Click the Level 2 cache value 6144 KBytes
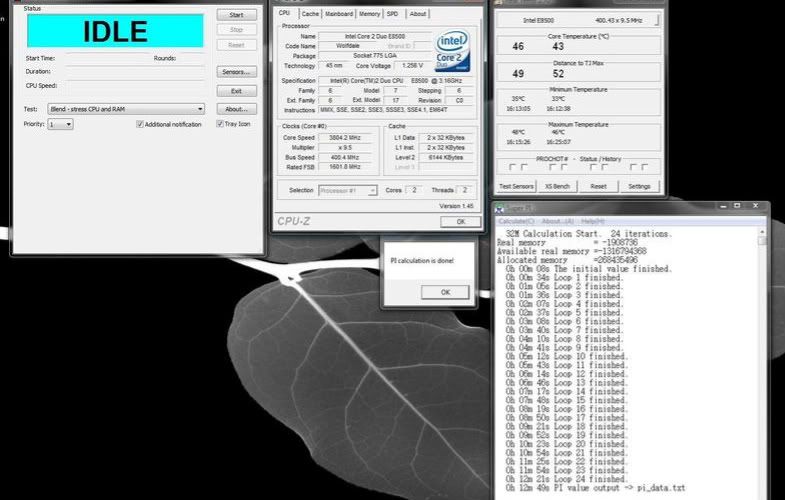 click(x=446, y=157)
